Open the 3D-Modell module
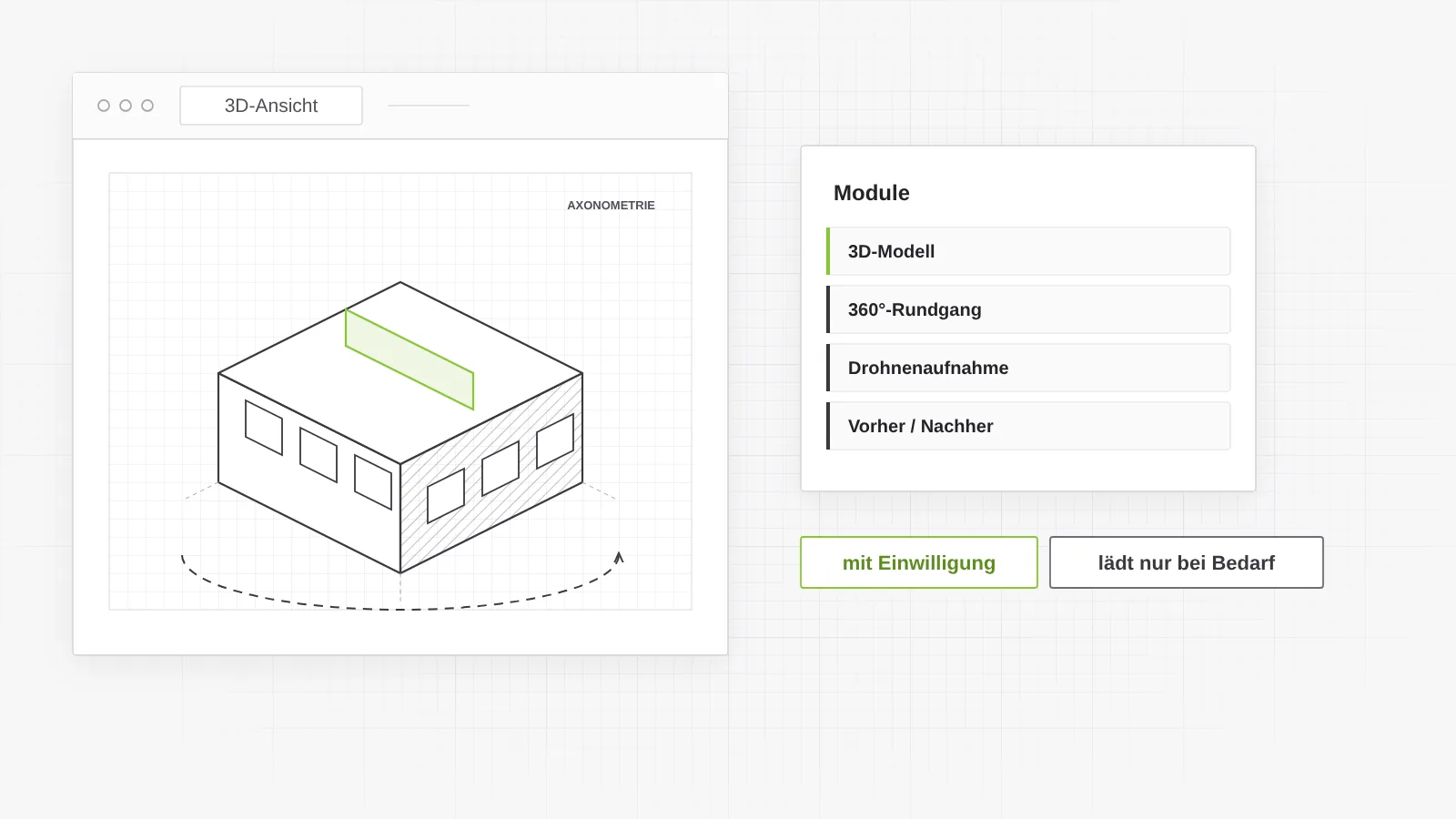1456x819 pixels. point(1028,251)
